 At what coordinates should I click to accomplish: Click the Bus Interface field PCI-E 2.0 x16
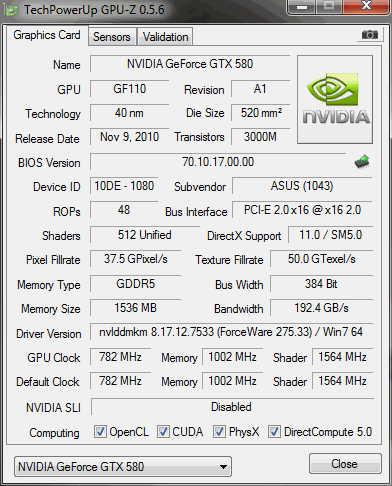point(302,210)
